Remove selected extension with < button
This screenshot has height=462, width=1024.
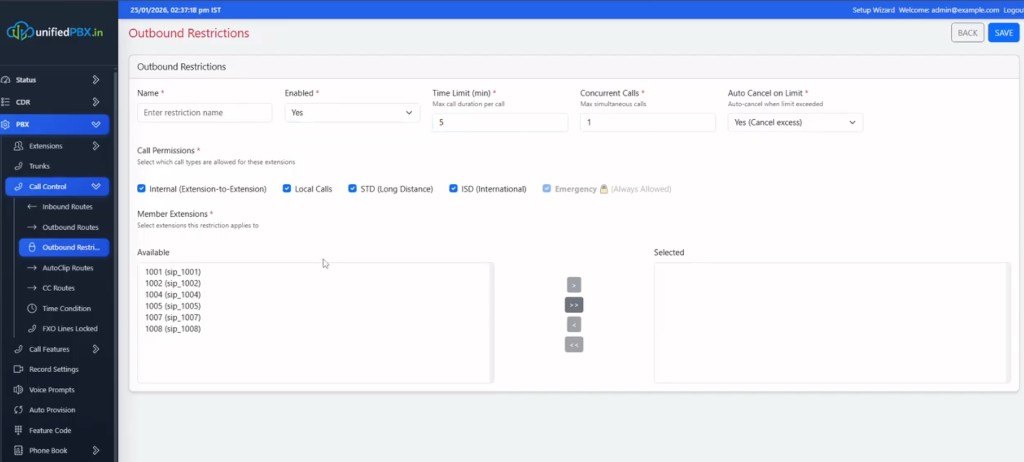click(573, 325)
